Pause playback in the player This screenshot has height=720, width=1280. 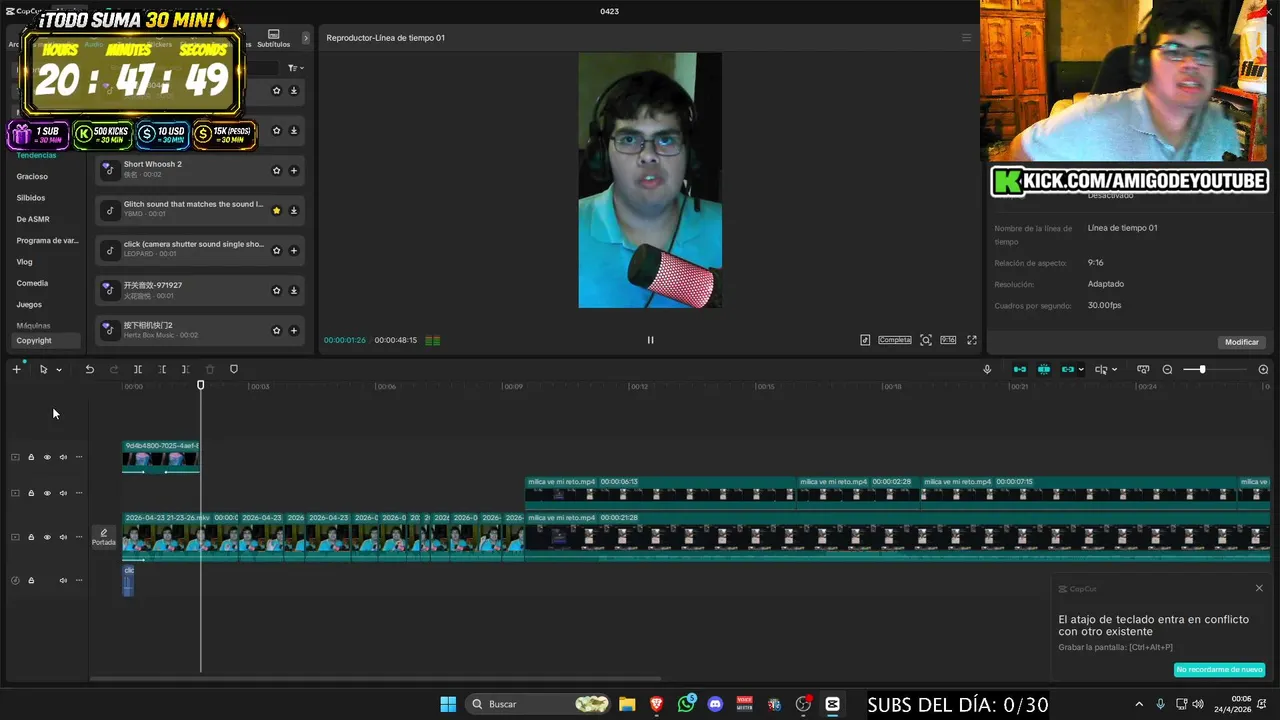pos(650,340)
